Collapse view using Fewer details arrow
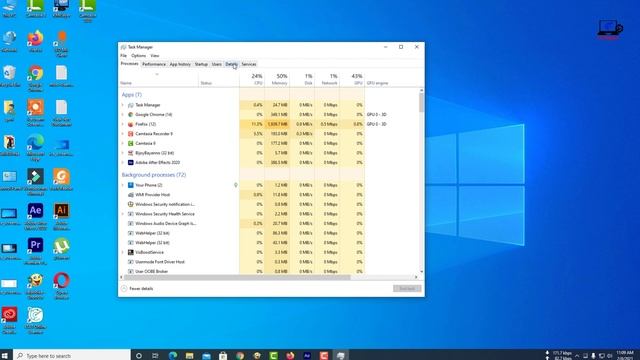The width and height of the screenshot is (640, 360). (124, 289)
